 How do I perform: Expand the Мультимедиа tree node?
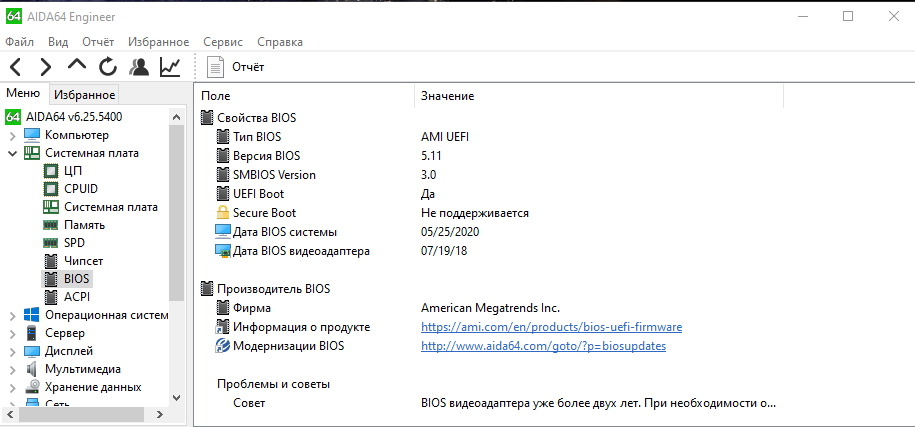pos(13,370)
